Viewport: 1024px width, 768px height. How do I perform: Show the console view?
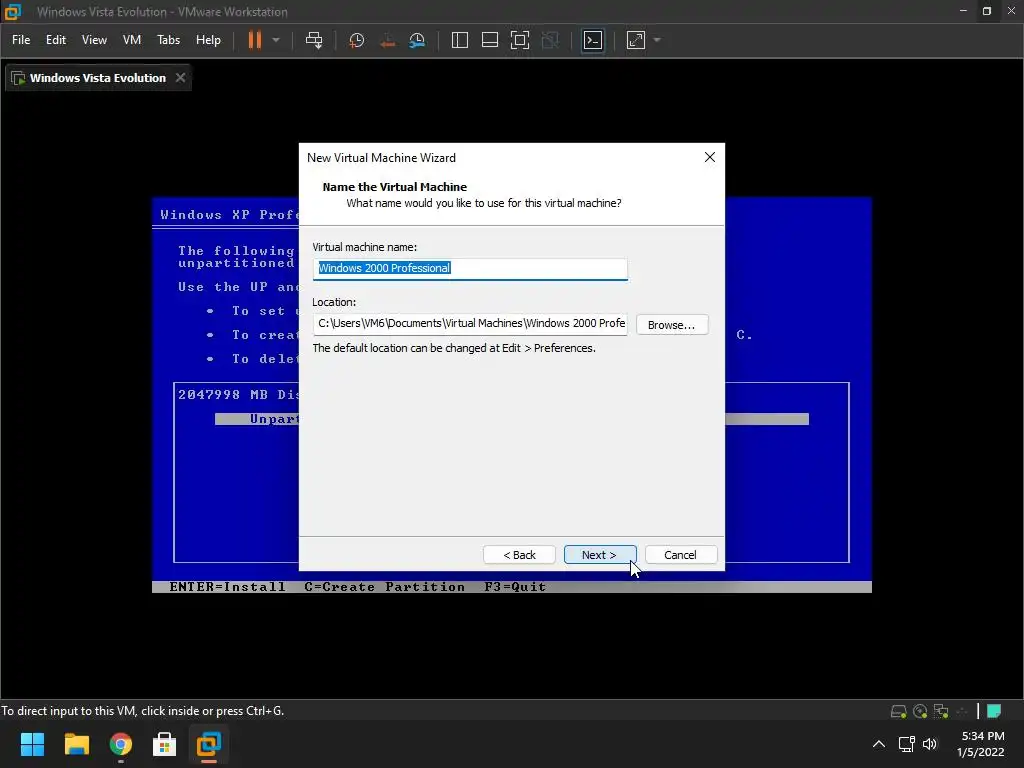593,40
